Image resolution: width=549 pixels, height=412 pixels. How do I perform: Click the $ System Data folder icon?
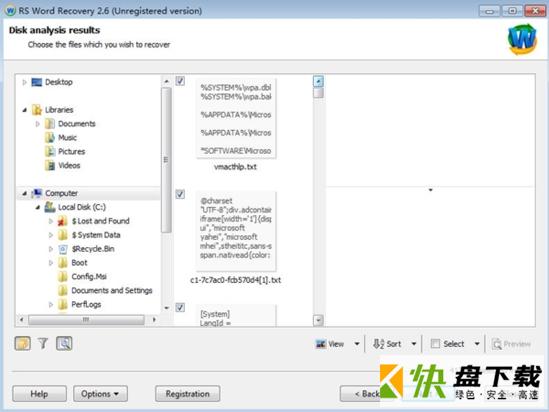[63, 235]
